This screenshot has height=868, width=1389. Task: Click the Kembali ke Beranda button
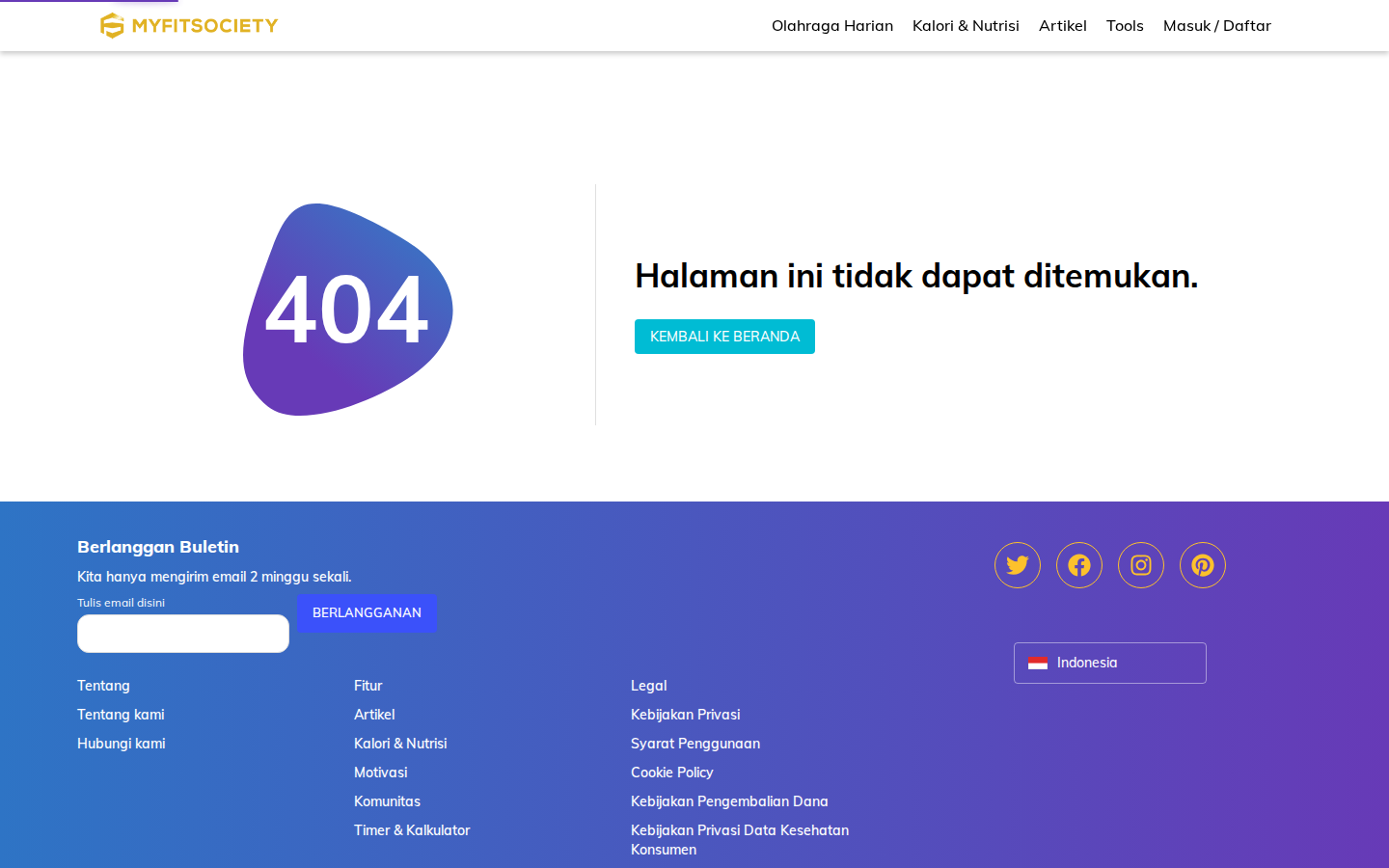click(x=724, y=337)
